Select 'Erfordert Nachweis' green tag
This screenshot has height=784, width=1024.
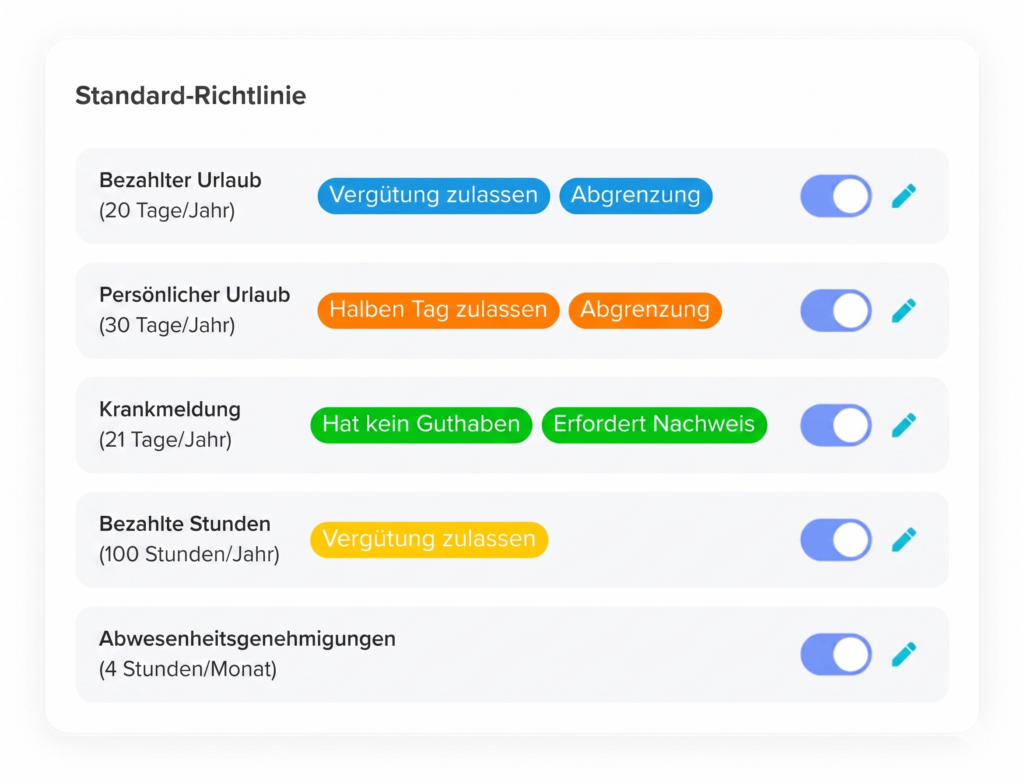[654, 425]
